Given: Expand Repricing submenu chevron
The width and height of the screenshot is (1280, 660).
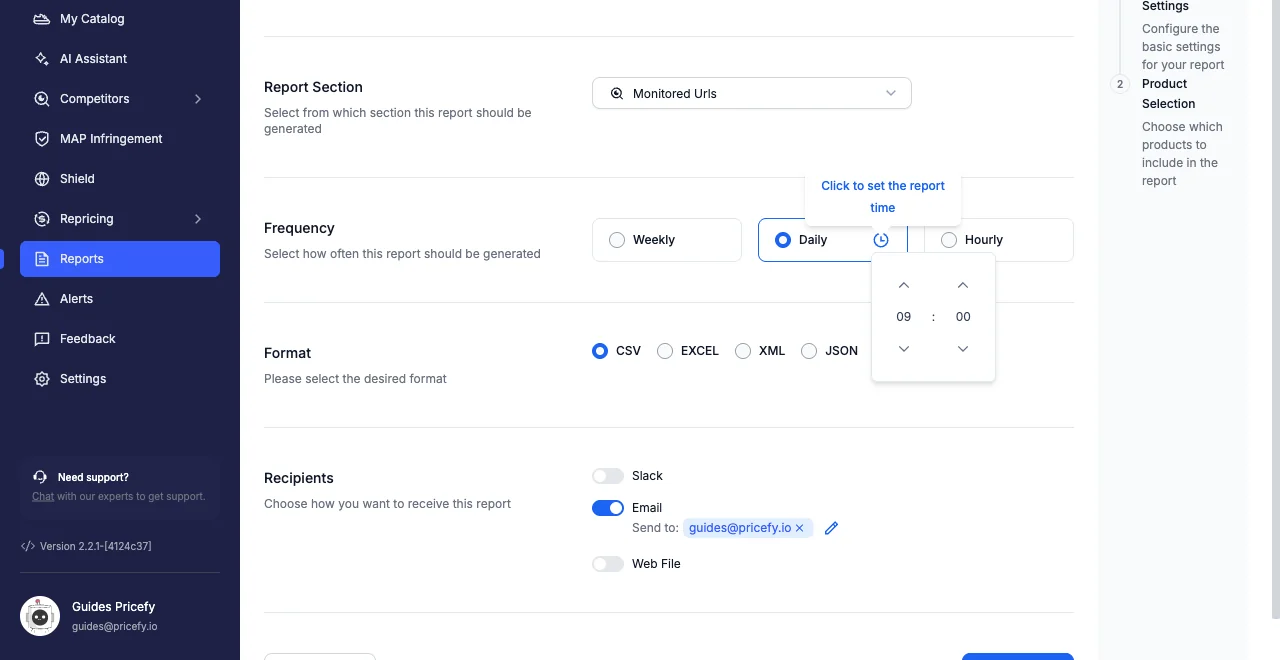Looking at the screenshot, I should pyautogui.click(x=198, y=219).
